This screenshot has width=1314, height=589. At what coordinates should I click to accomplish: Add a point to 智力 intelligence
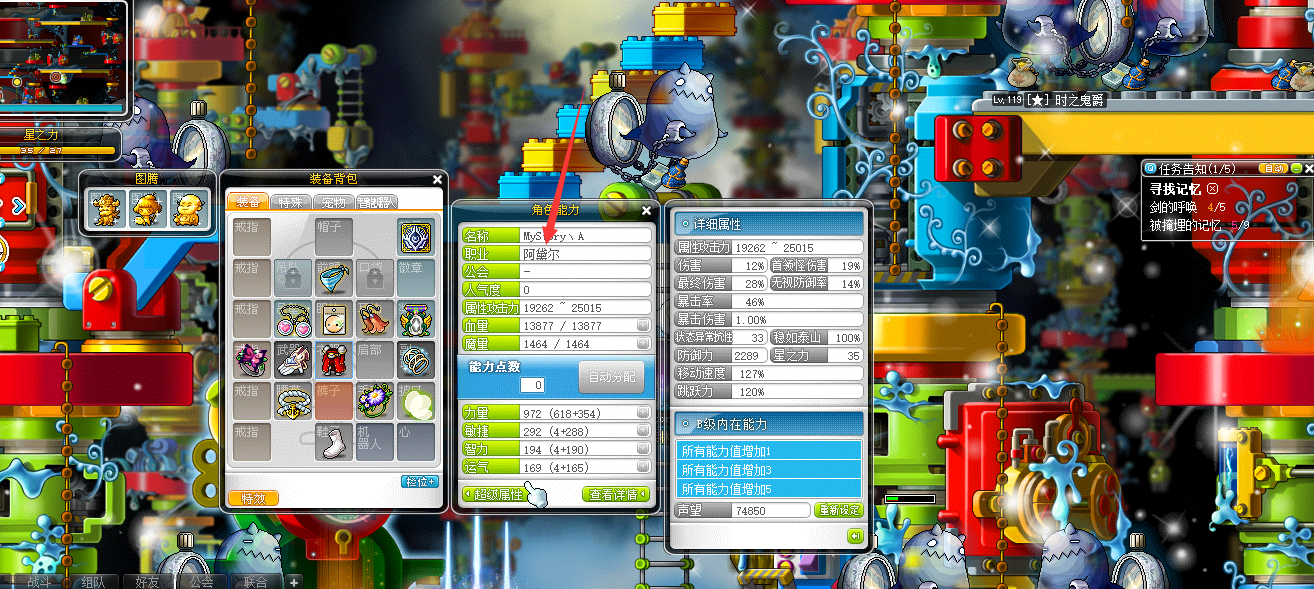[x=643, y=449]
